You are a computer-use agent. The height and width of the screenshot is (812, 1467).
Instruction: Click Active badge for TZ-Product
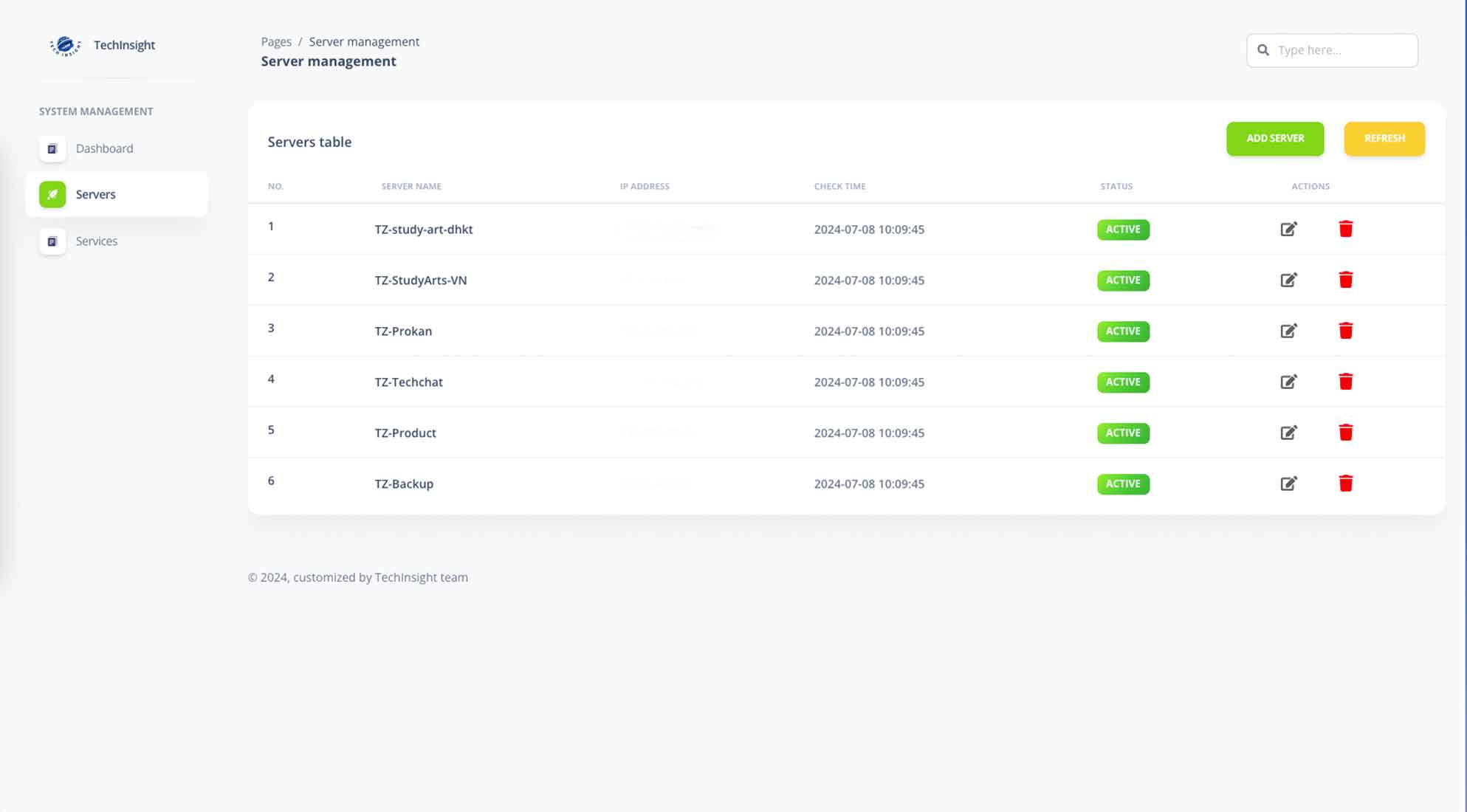point(1123,433)
